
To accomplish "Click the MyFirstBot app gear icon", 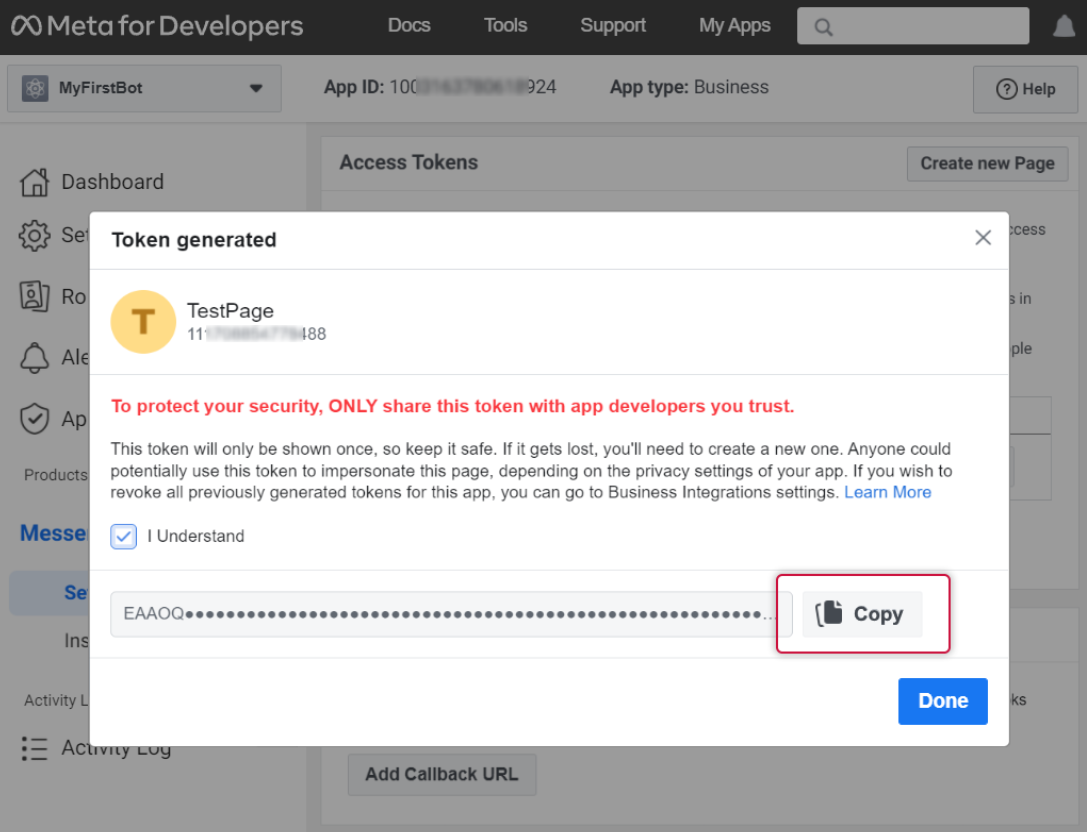I will coord(36,88).
